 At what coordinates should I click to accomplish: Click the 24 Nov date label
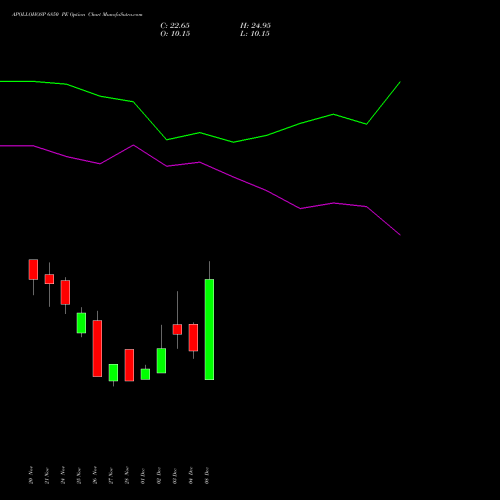click(63, 475)
